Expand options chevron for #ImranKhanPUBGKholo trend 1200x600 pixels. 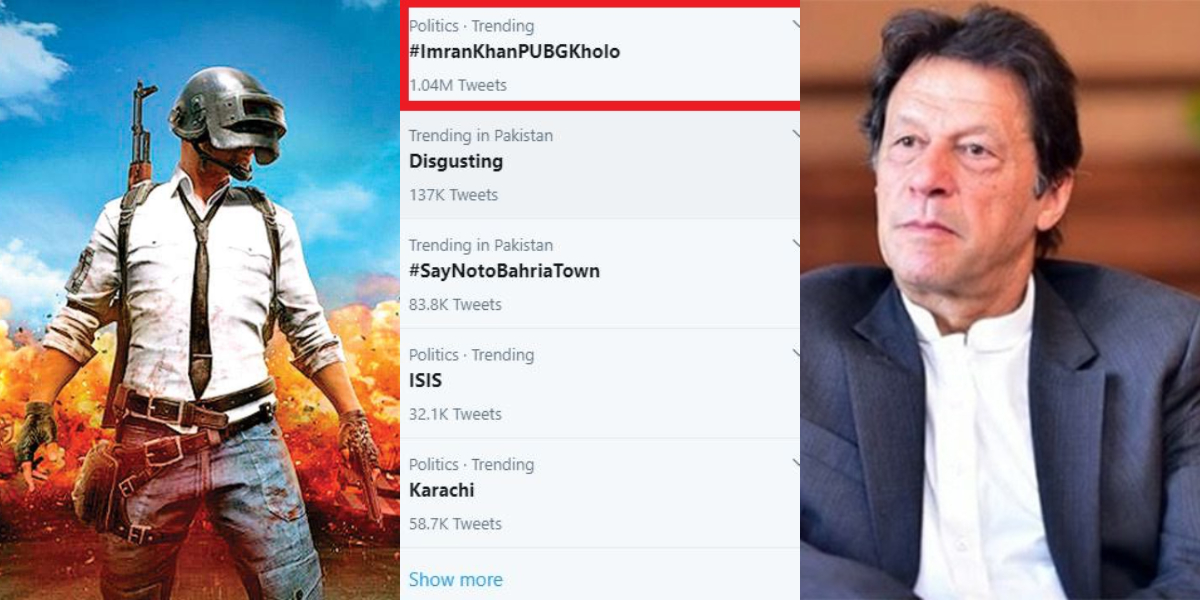coord(795,23)
